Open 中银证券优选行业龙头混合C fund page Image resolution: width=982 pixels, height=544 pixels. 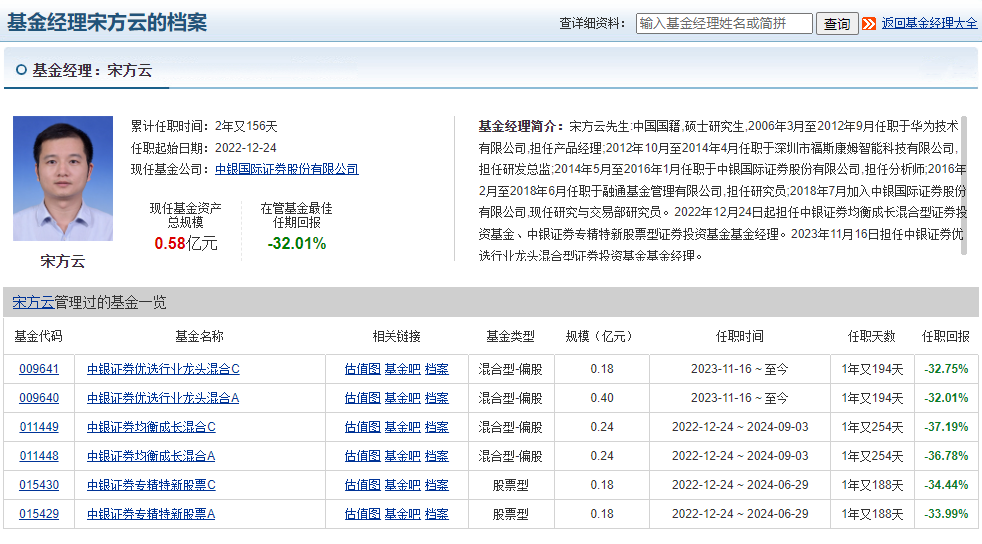pos(163,369)
